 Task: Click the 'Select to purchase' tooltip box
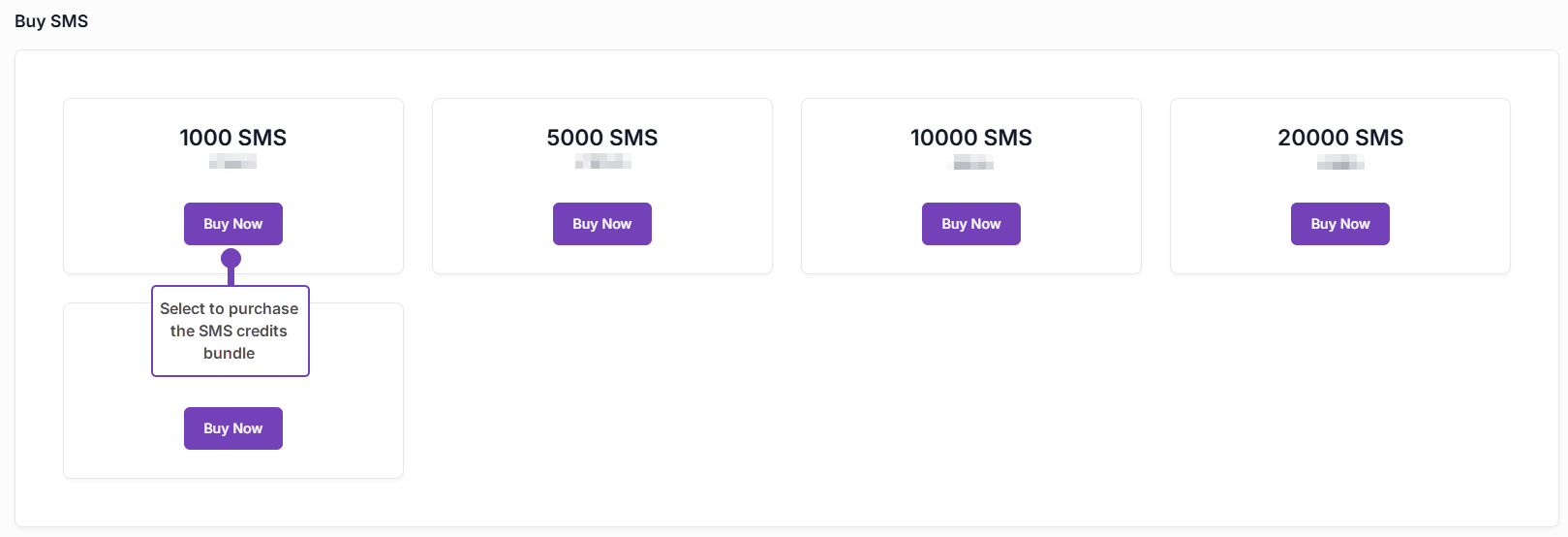point(230,331)
